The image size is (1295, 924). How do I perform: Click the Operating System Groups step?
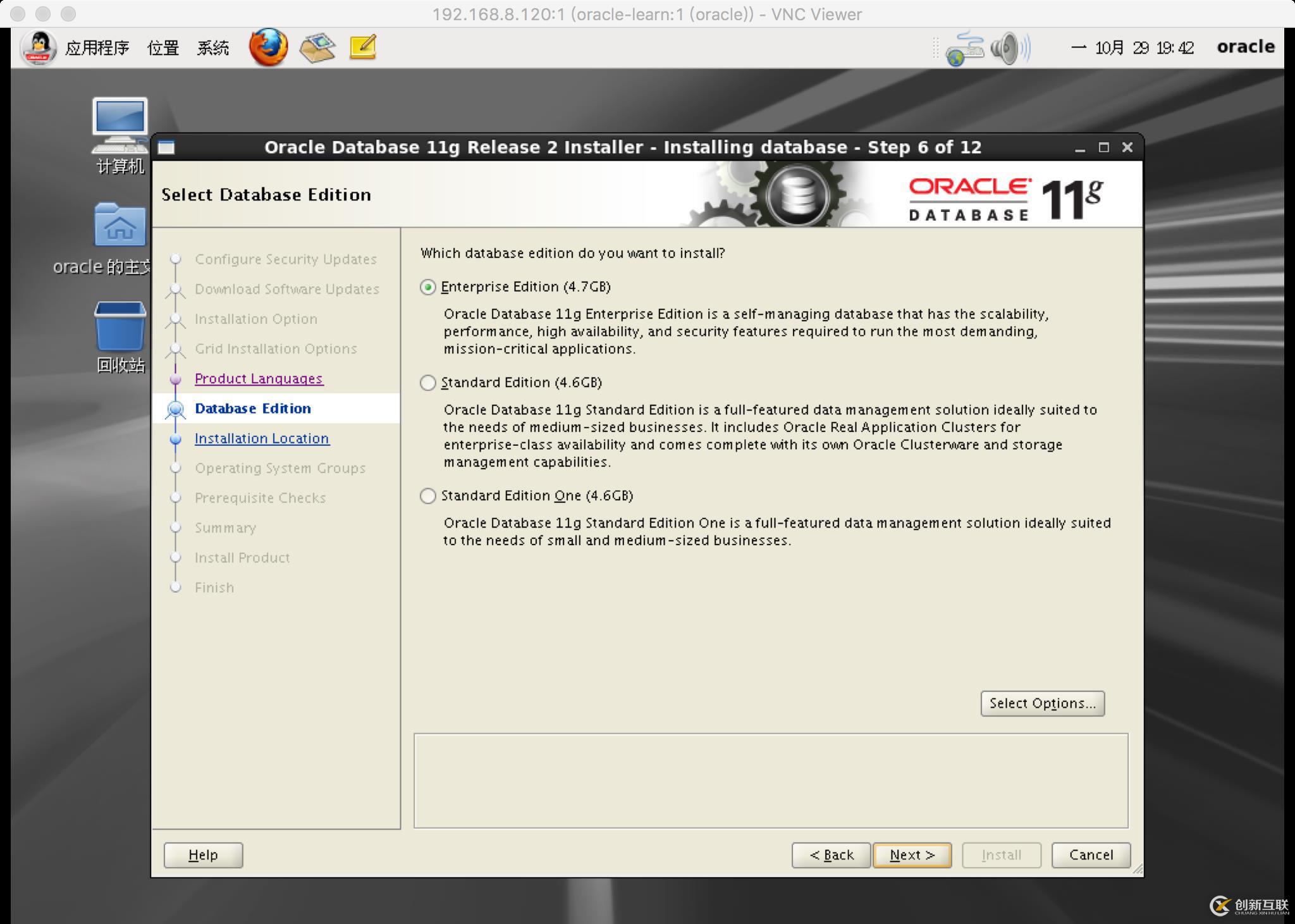tap(280, 468)
